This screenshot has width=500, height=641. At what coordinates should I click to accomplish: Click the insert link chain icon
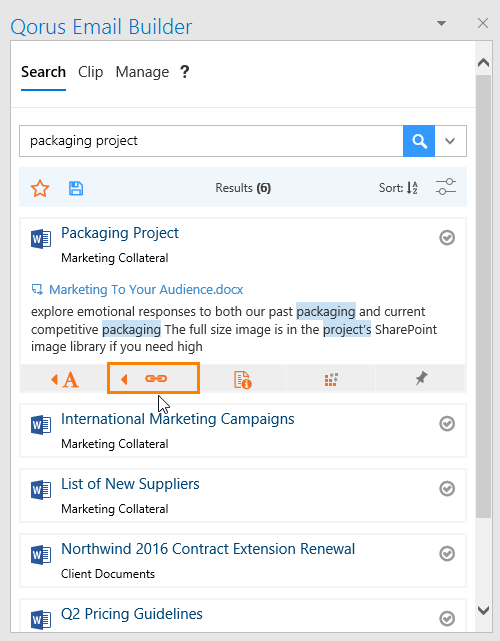[153, 379]
